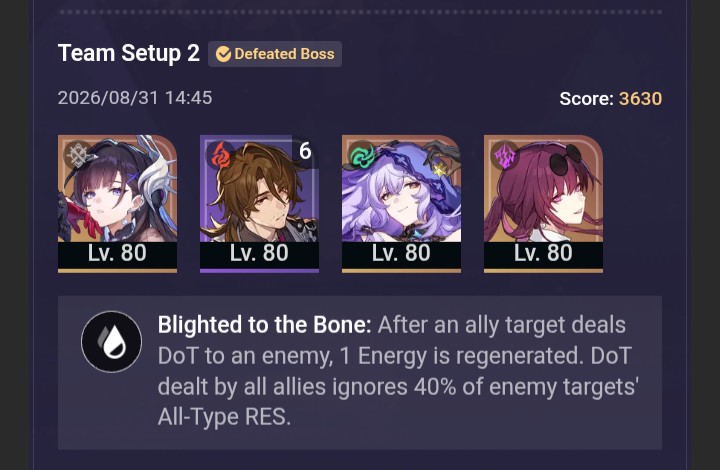This screenshot has height=470, width=720.
Task: Click the Fire element icon on second character
Action: 220,155
